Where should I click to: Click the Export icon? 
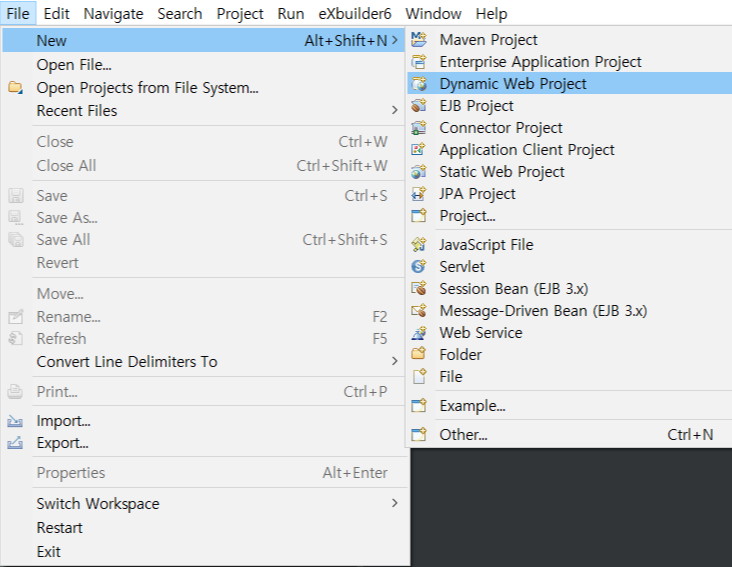tap(15, 443)
